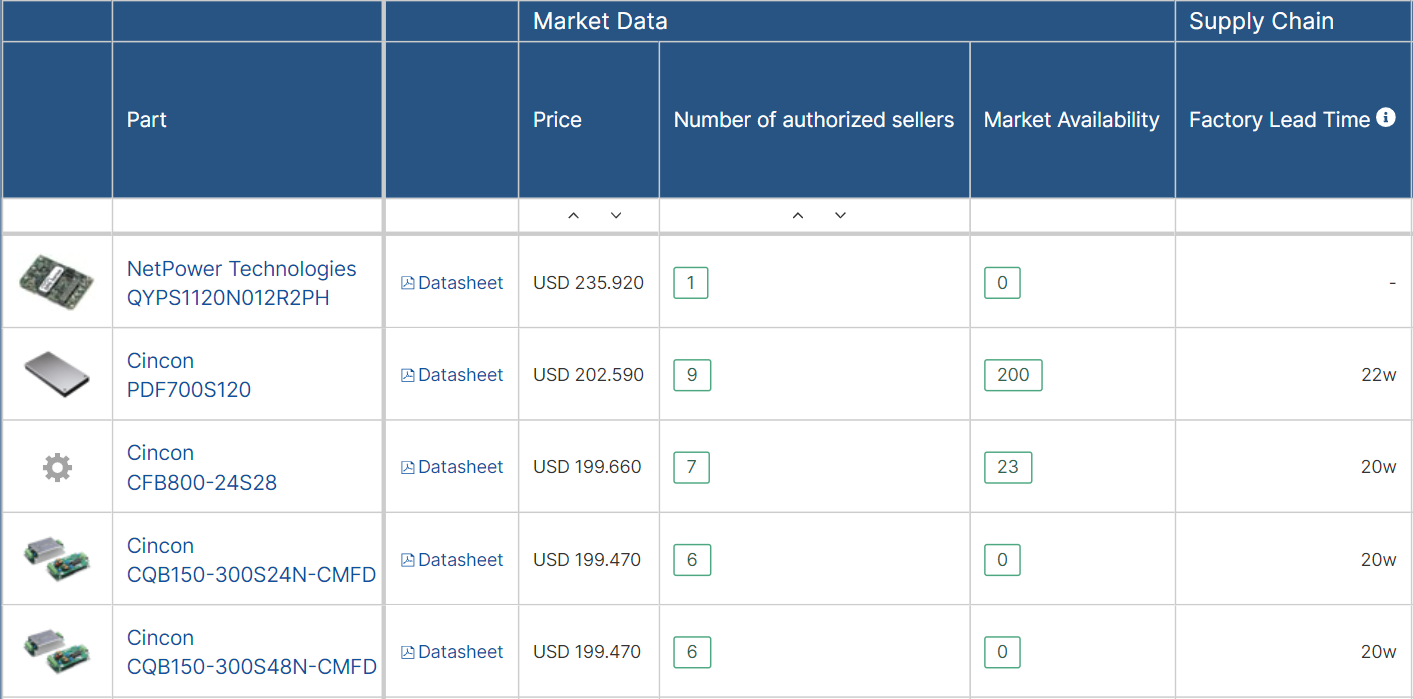Click the Price column header
The height and width of the screenshot is (699, 1413).
pos(588,120)
